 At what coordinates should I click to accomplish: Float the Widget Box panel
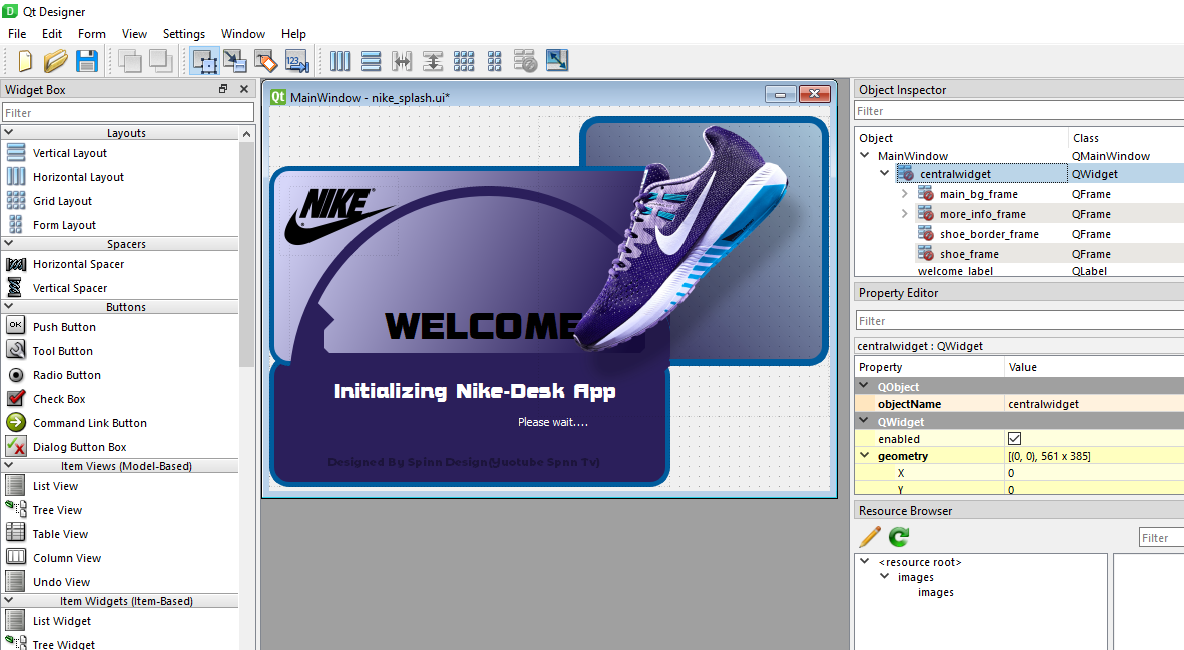(x=223, y=89)
